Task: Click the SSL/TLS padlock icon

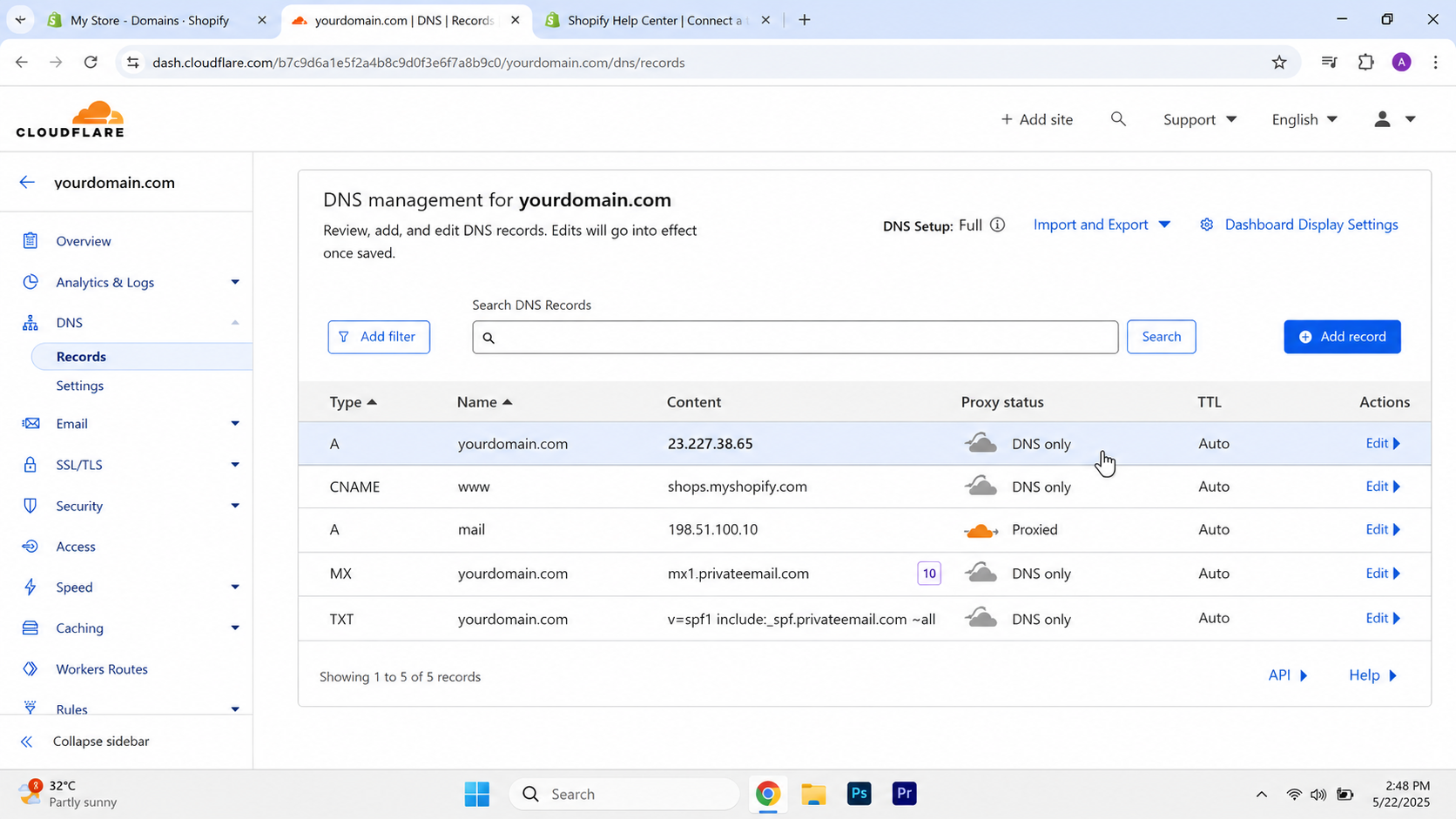Action: [x=30, y=465]
